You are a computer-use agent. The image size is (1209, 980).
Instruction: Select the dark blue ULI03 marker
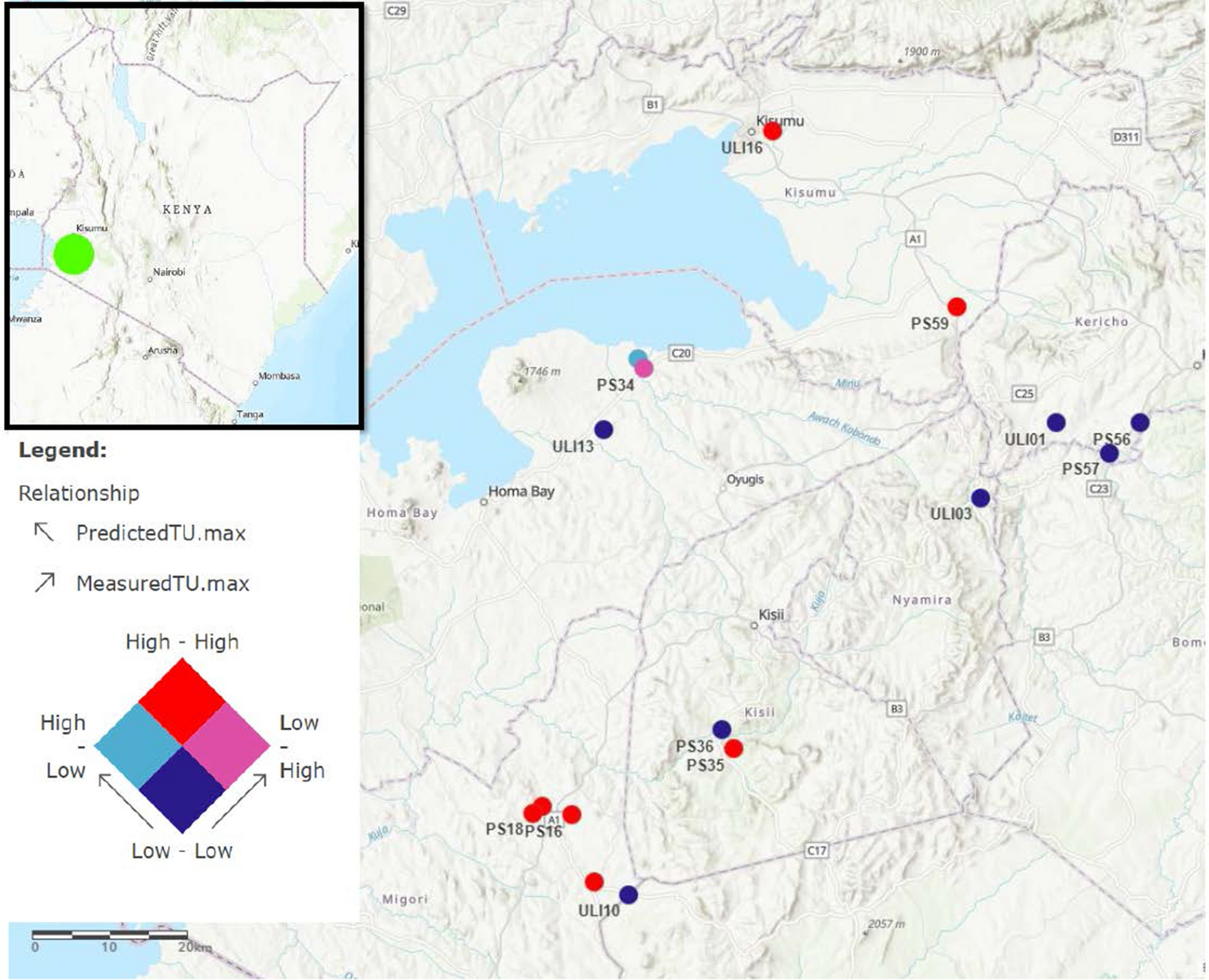point(980,498)
